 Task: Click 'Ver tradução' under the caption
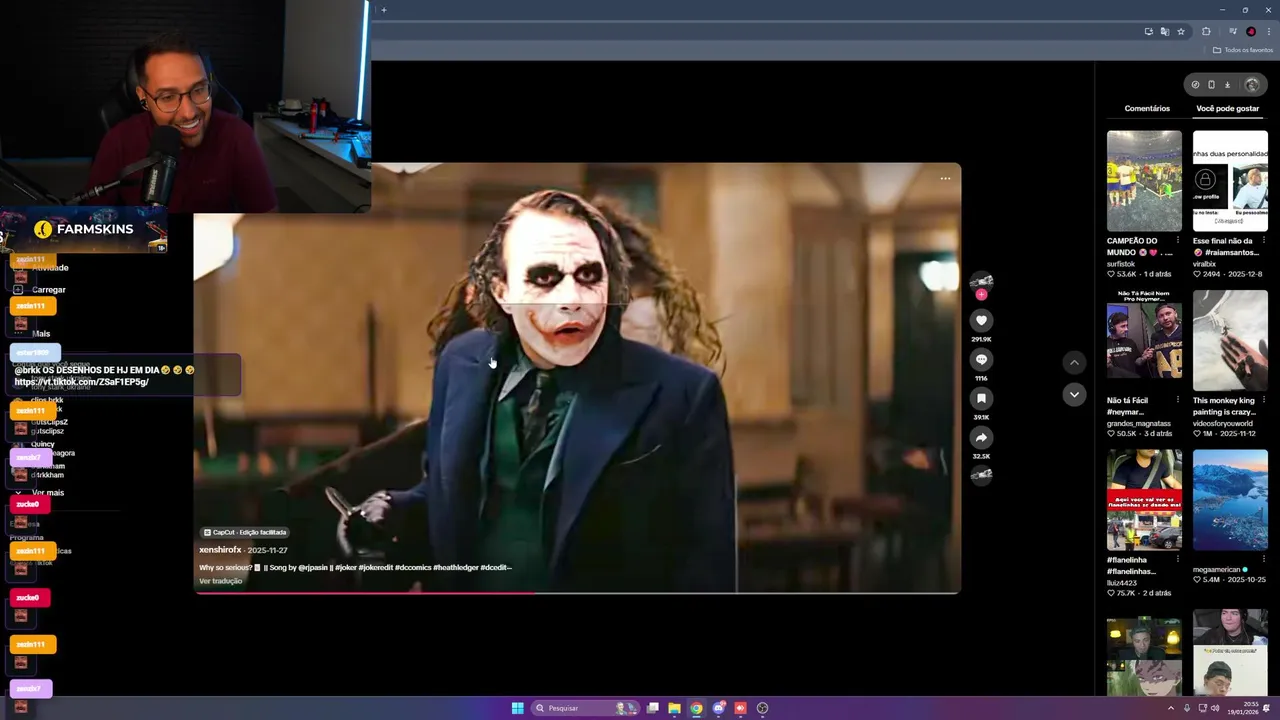click(x=220, y=581)
